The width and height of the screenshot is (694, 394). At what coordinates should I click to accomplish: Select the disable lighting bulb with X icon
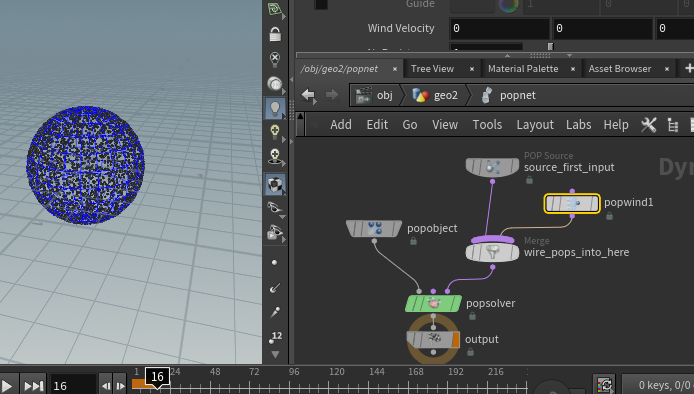click(275, 59)
